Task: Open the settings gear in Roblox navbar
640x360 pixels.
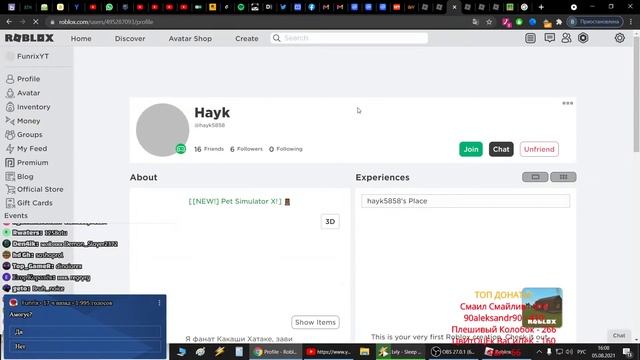Action: coord(620,38)
